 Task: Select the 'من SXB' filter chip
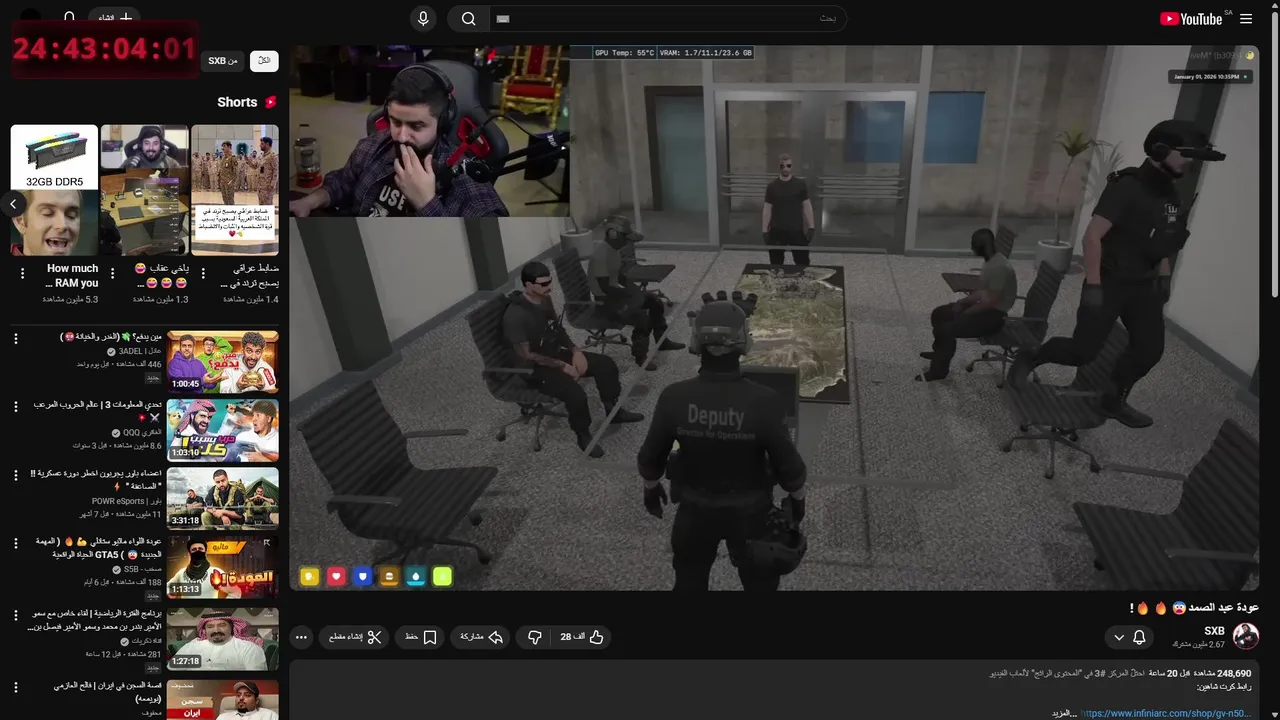[x=223, y=61]
